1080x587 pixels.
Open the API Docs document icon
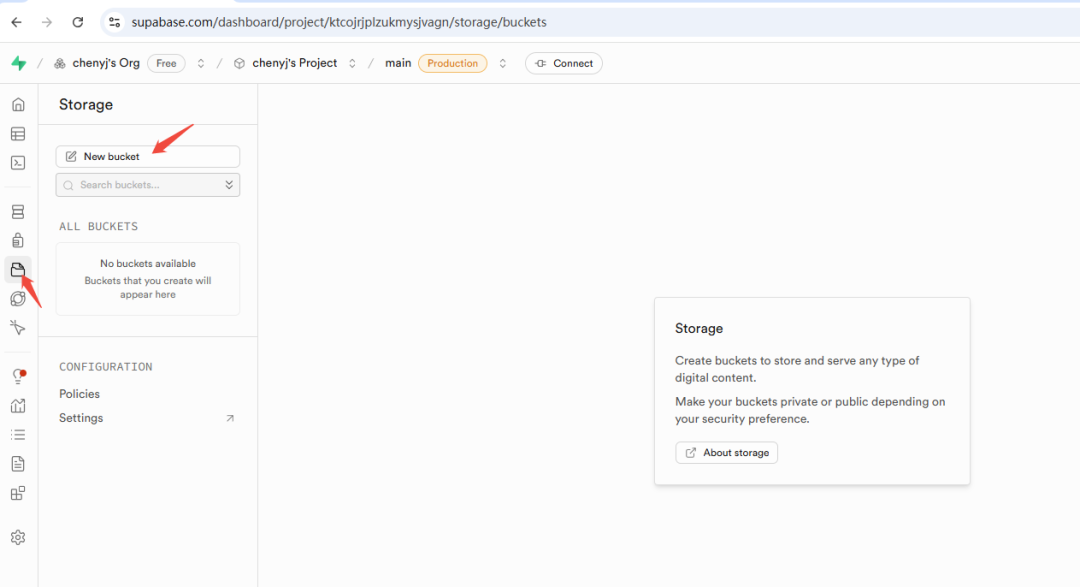tap(19, 464)
